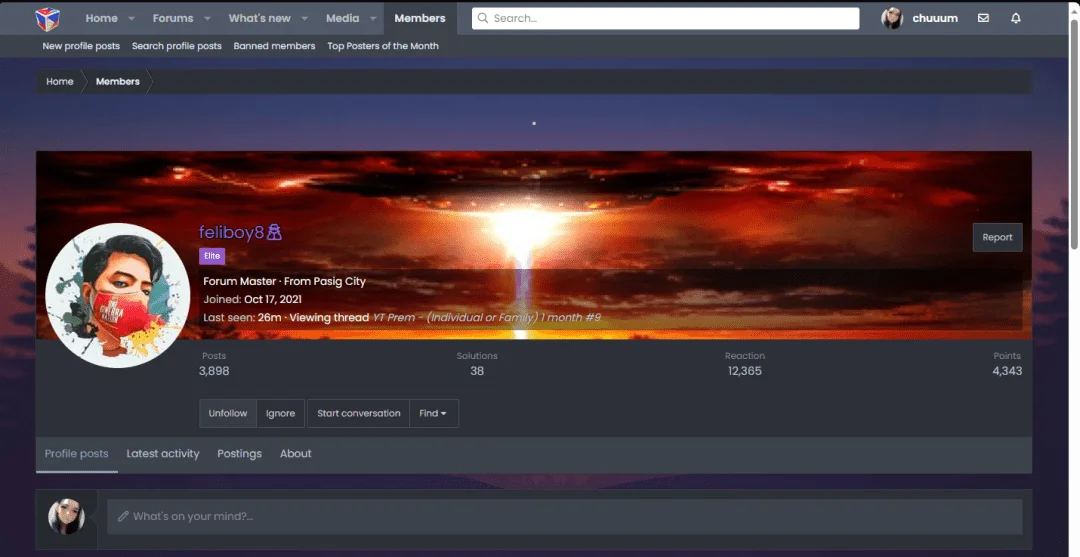
Task: Click your avatar beside the post box
Action: coord(66,516)
